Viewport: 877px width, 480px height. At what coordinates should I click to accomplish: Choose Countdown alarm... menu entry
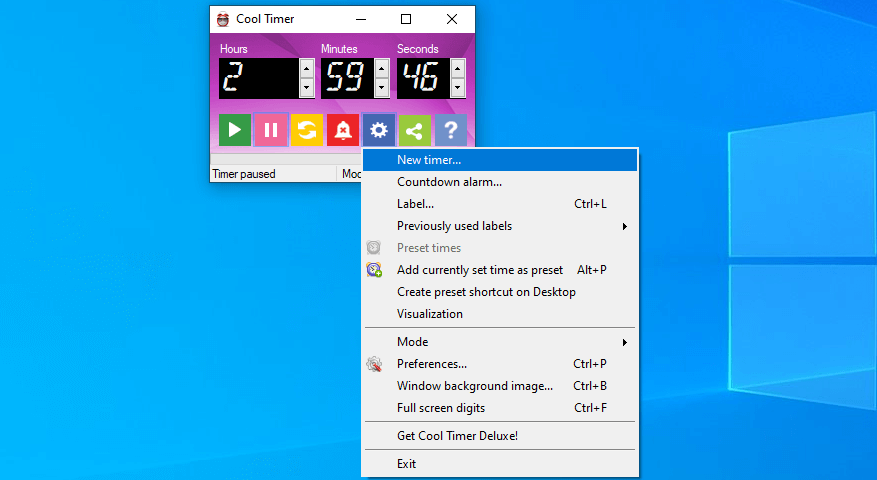(x=500, y=182)
